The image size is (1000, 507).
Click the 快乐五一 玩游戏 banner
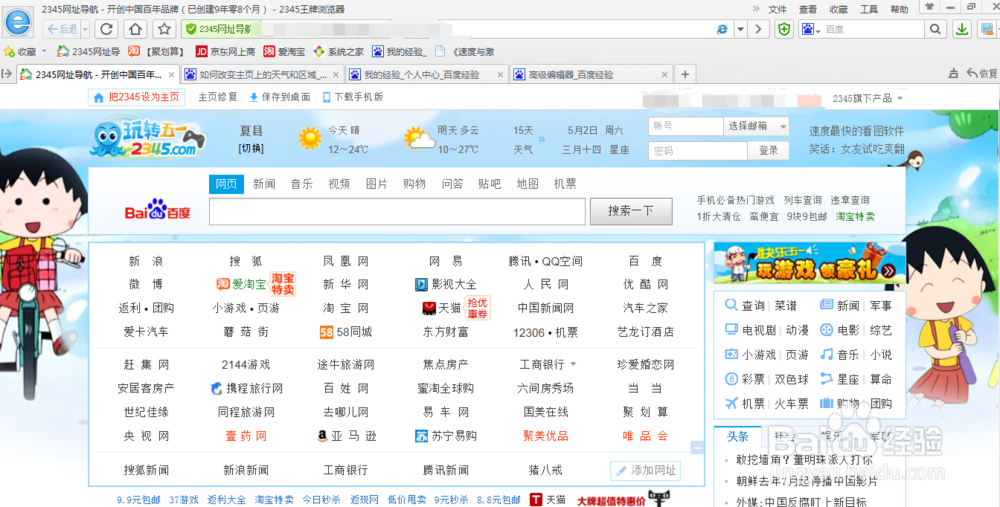point(809,263)
